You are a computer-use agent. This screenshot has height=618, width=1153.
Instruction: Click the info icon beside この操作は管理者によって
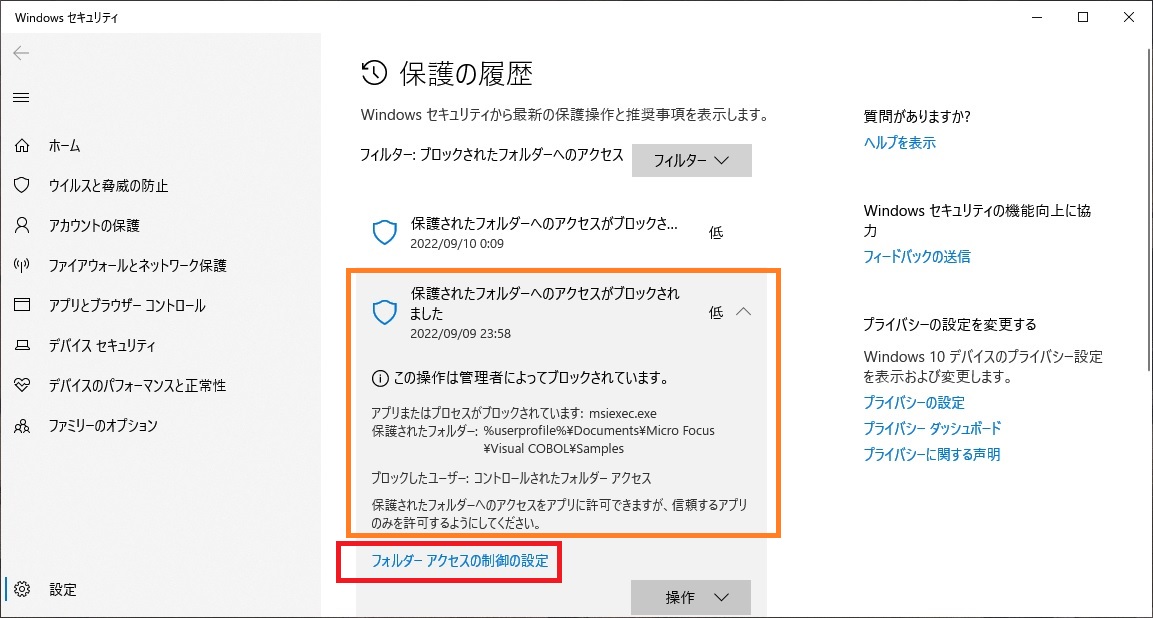pos(379,380)
